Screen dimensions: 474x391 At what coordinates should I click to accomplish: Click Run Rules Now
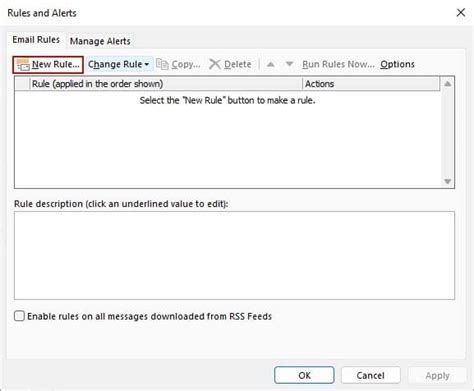point(338,64)
